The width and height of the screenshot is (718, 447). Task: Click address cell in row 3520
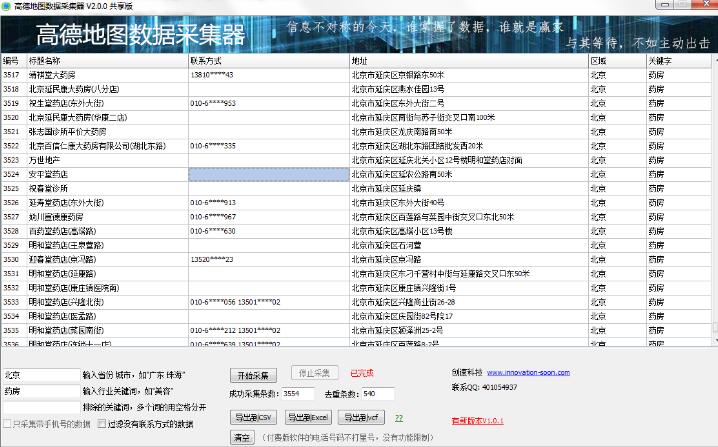[469, 117]
